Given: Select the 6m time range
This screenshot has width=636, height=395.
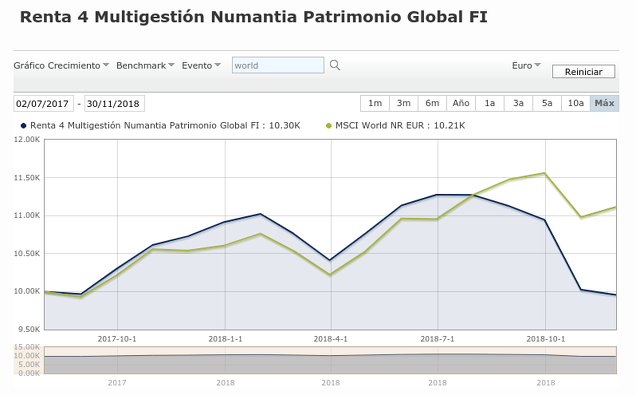Looking at the screenshot, I should coord(432,103).
